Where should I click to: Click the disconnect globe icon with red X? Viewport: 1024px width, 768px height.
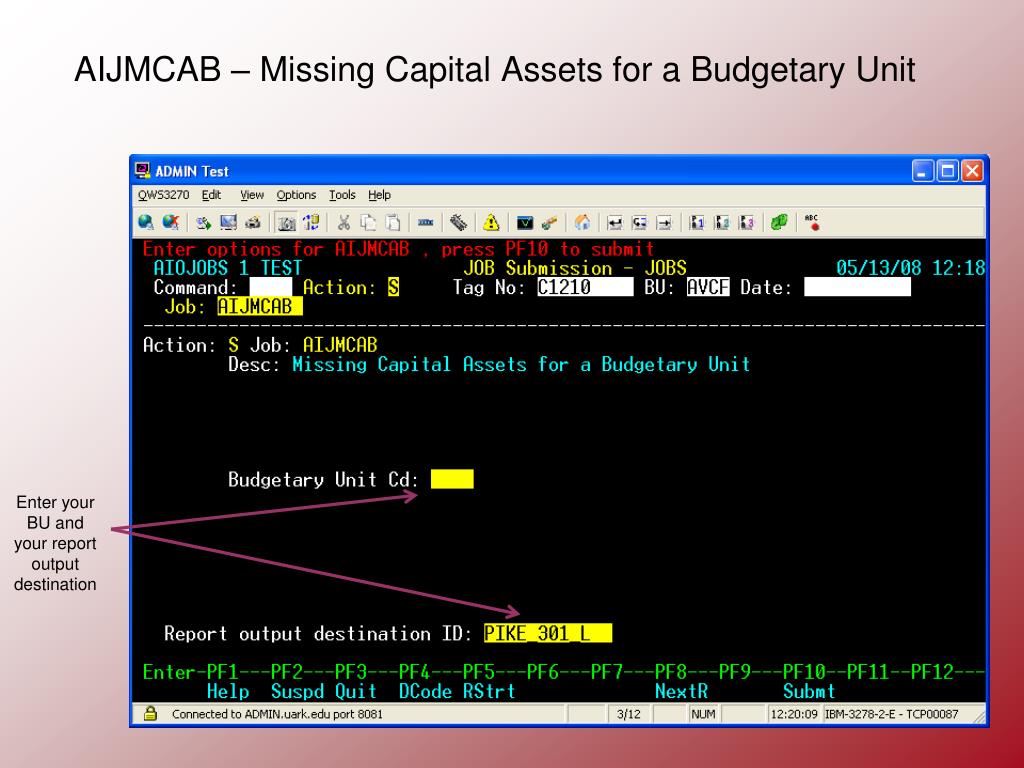click(171, 223)
